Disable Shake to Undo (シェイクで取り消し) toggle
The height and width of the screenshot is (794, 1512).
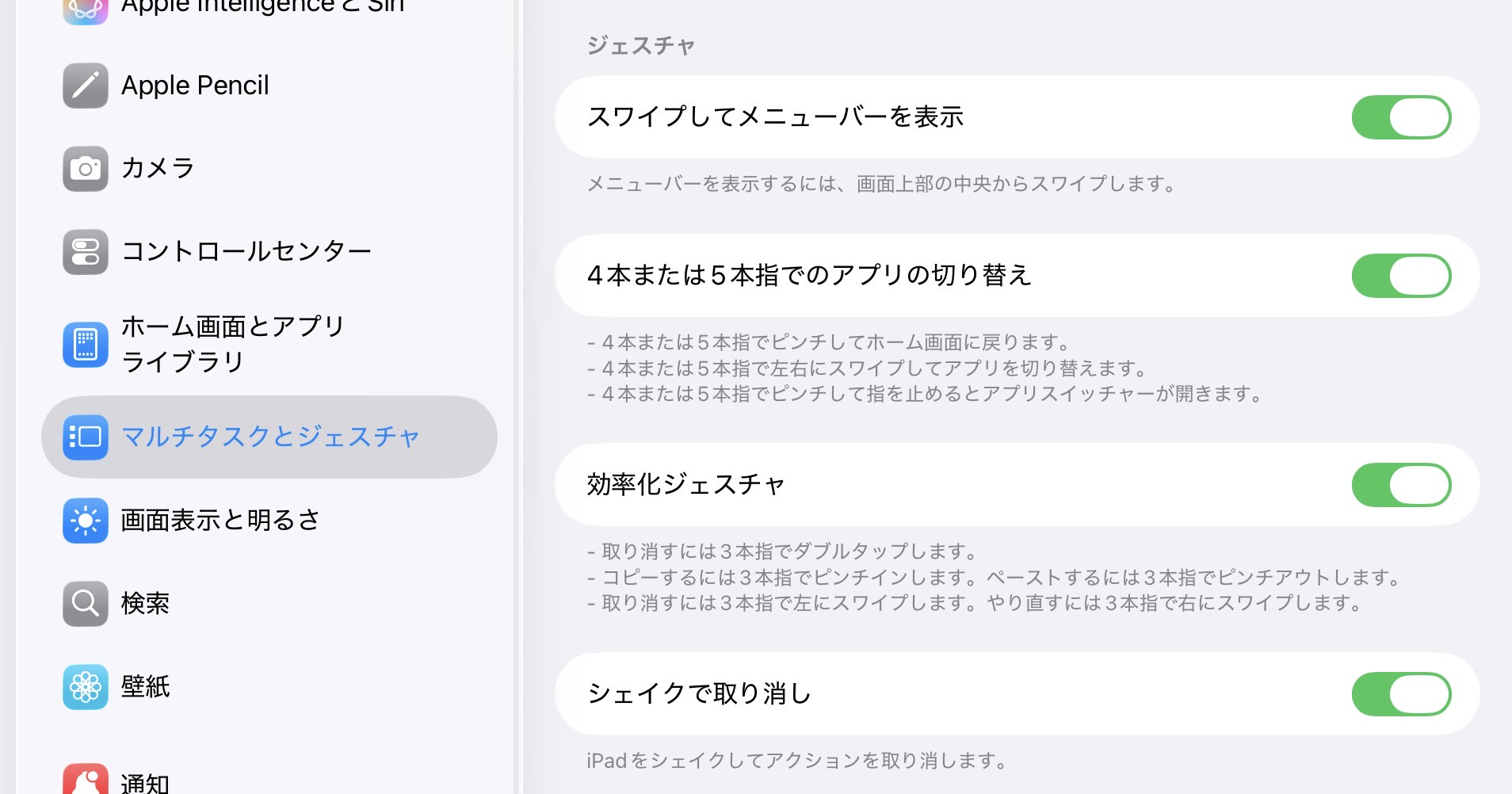tap(1400, 694)
